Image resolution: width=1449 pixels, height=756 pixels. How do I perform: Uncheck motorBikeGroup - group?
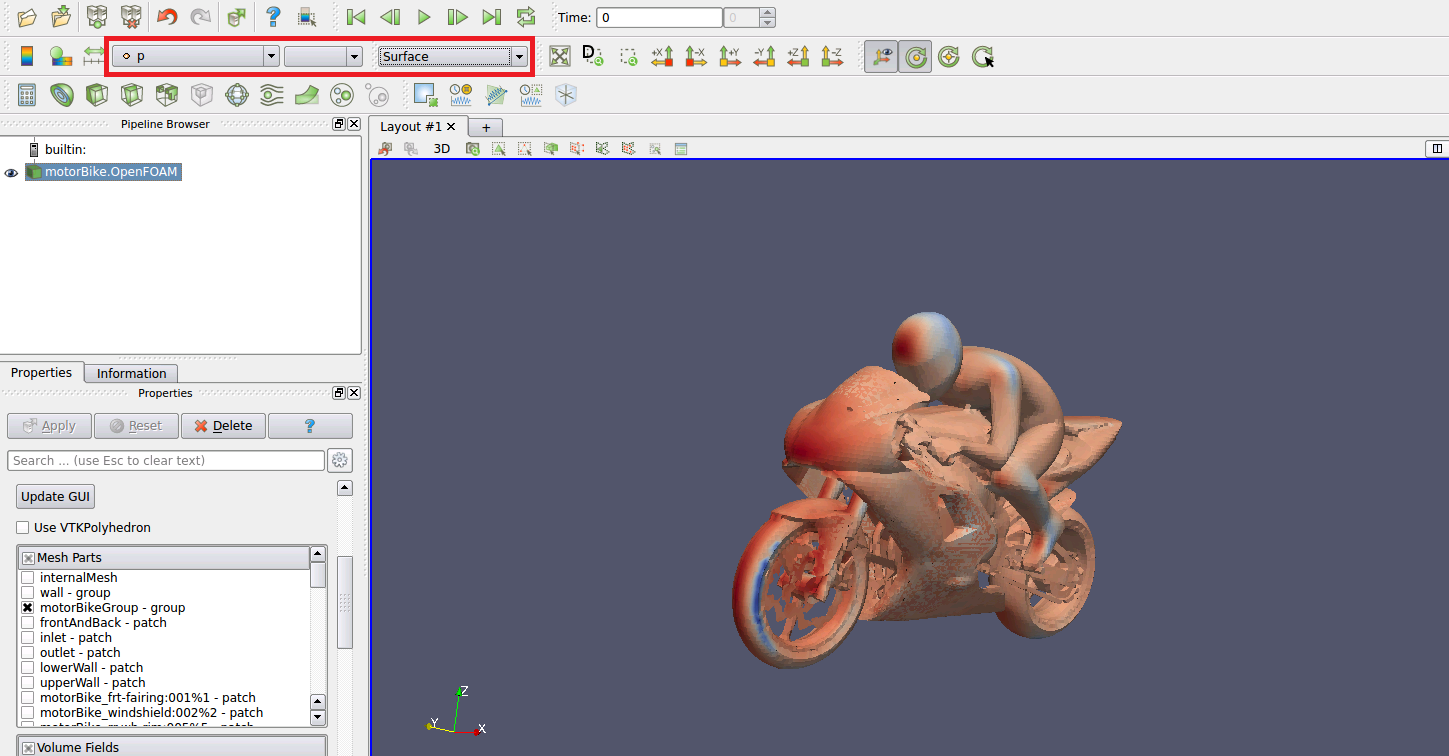28,607
